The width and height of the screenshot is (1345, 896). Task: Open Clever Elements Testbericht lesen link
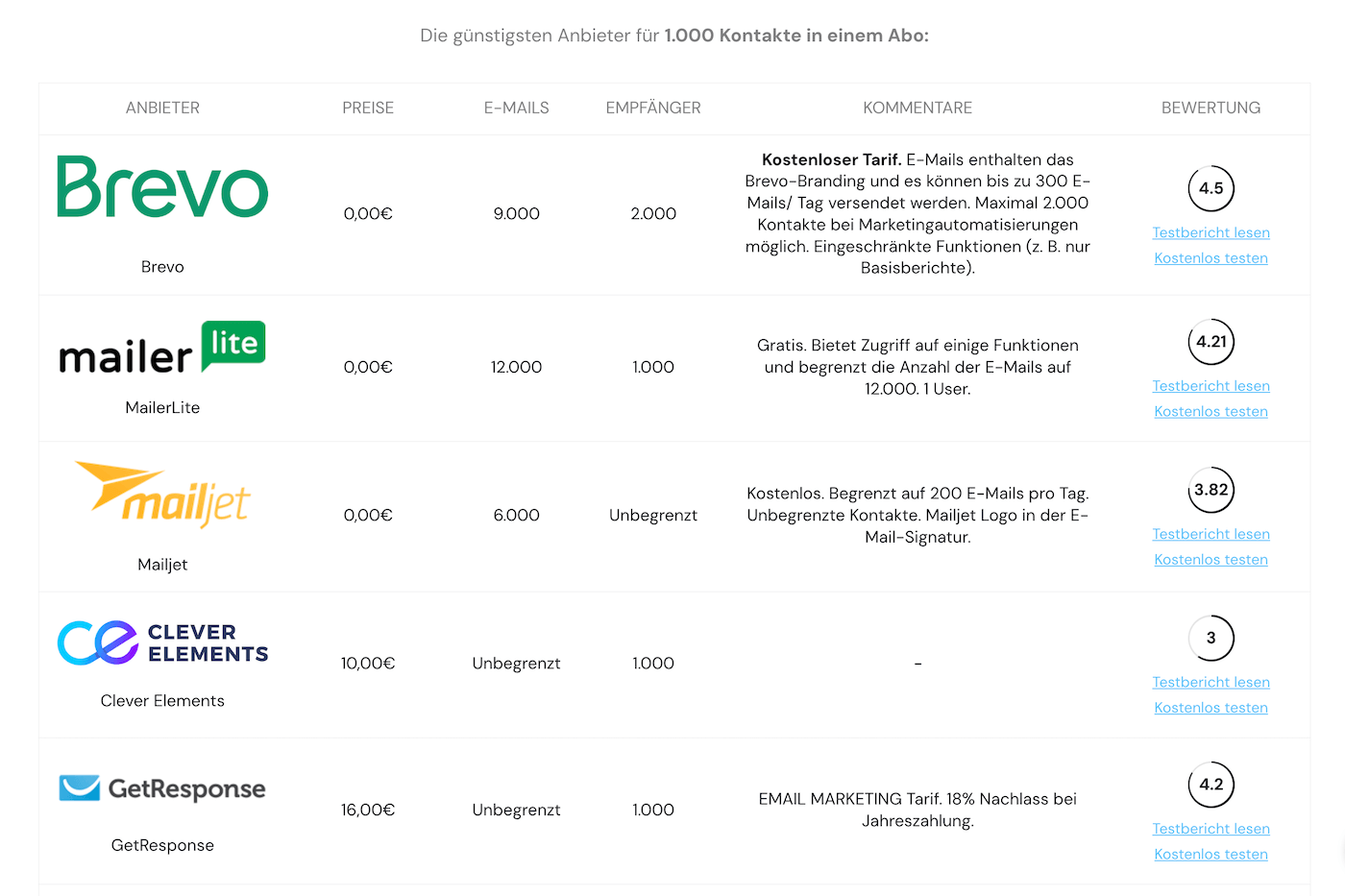pos(1210,682)
